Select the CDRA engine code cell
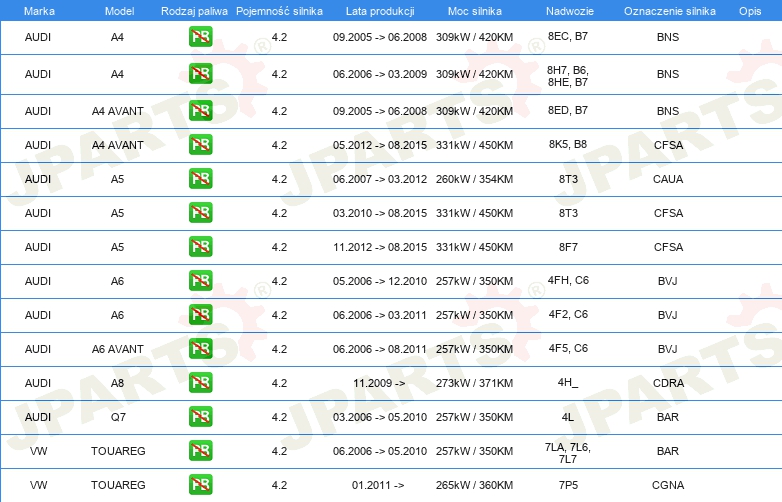 tap(668, 383)
